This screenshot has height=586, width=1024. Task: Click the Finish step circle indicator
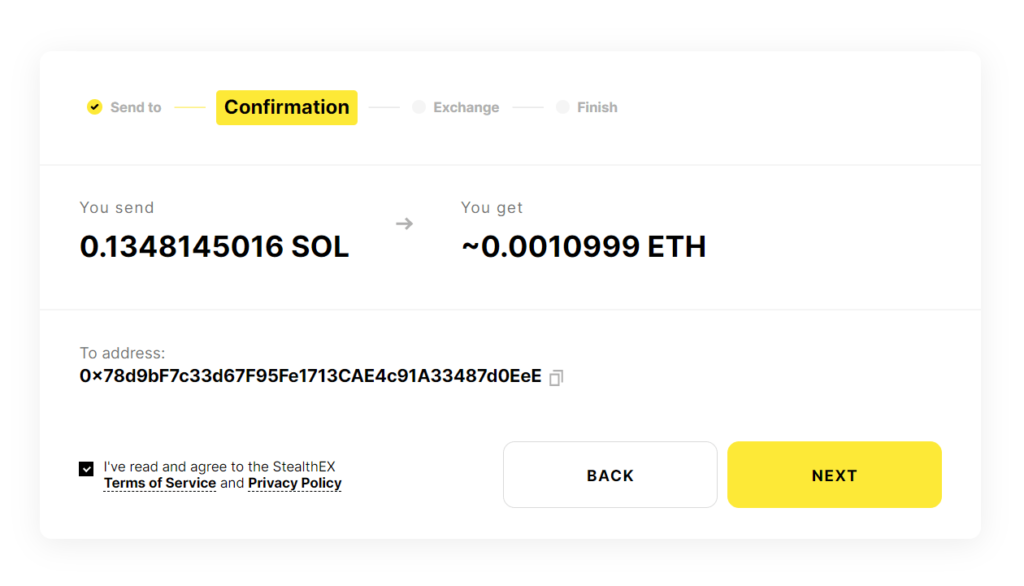pyautogui.click(x=563, y=107)
